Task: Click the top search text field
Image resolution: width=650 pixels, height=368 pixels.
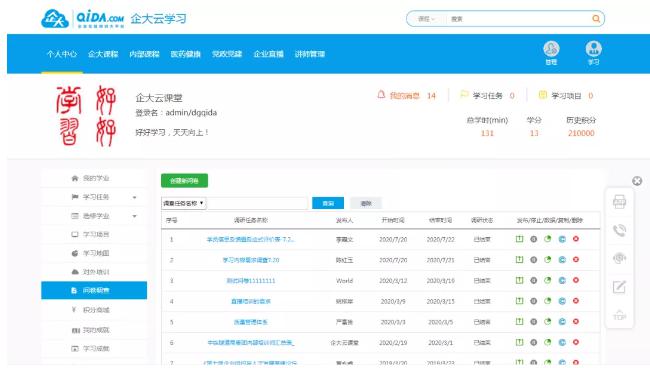Action: 518,19
